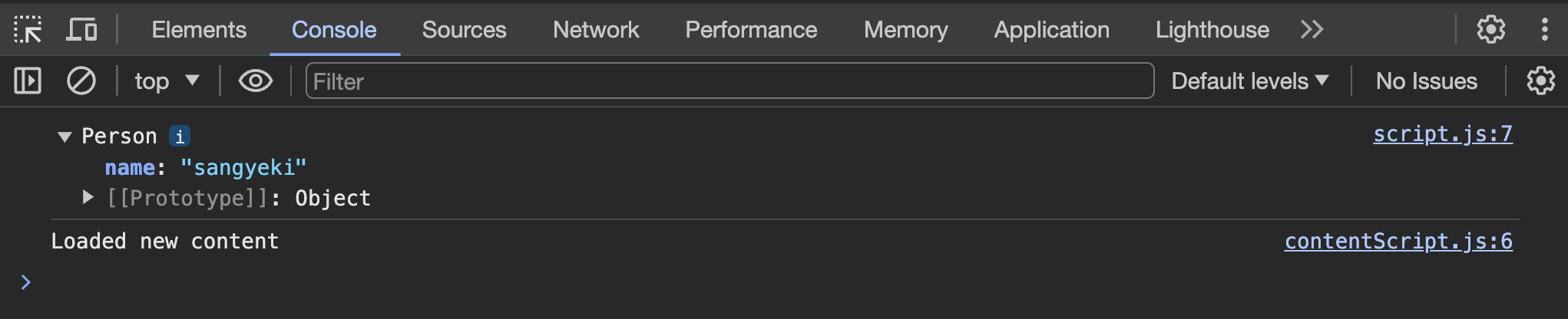This screenshot has width=1568, height=319.
Task: Click the No Issues button
Action: (1426, 81)
